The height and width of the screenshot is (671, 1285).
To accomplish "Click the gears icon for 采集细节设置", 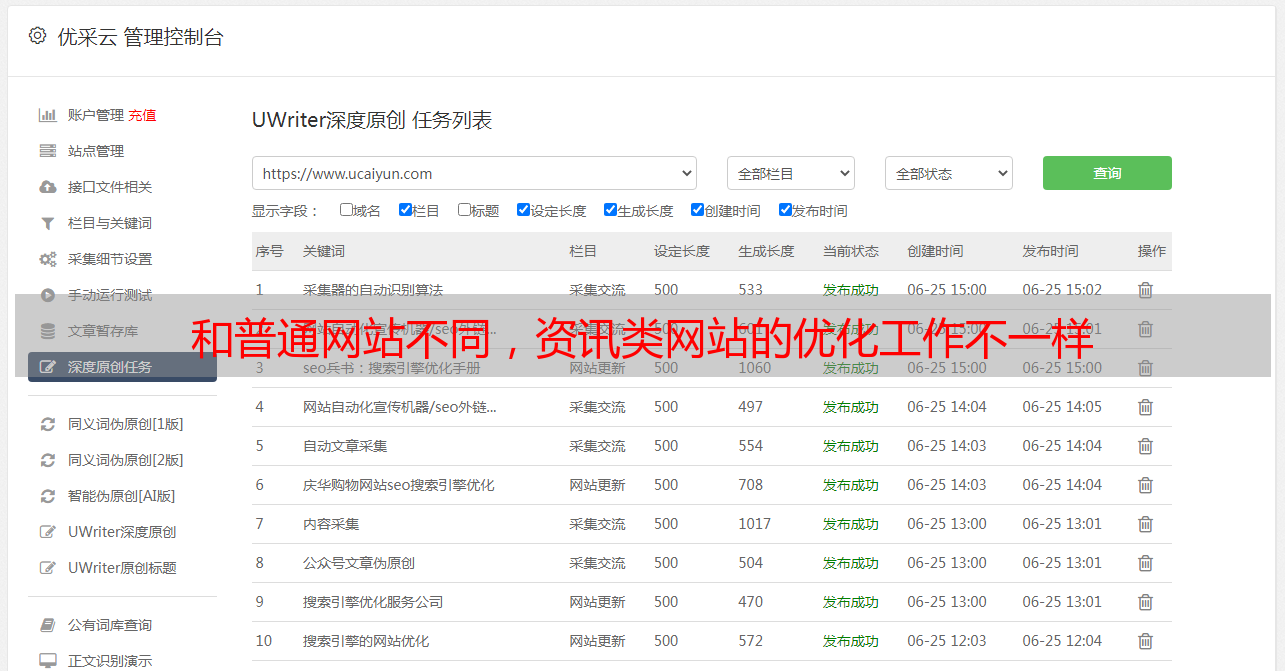I will (x=47, y=259).
